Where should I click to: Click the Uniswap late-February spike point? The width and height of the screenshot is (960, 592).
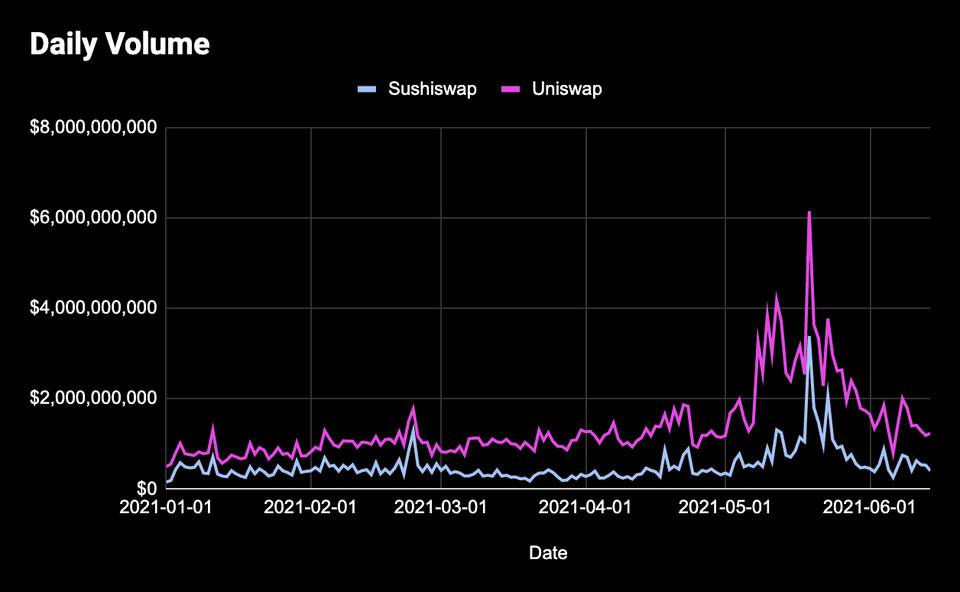coord(413,408)
